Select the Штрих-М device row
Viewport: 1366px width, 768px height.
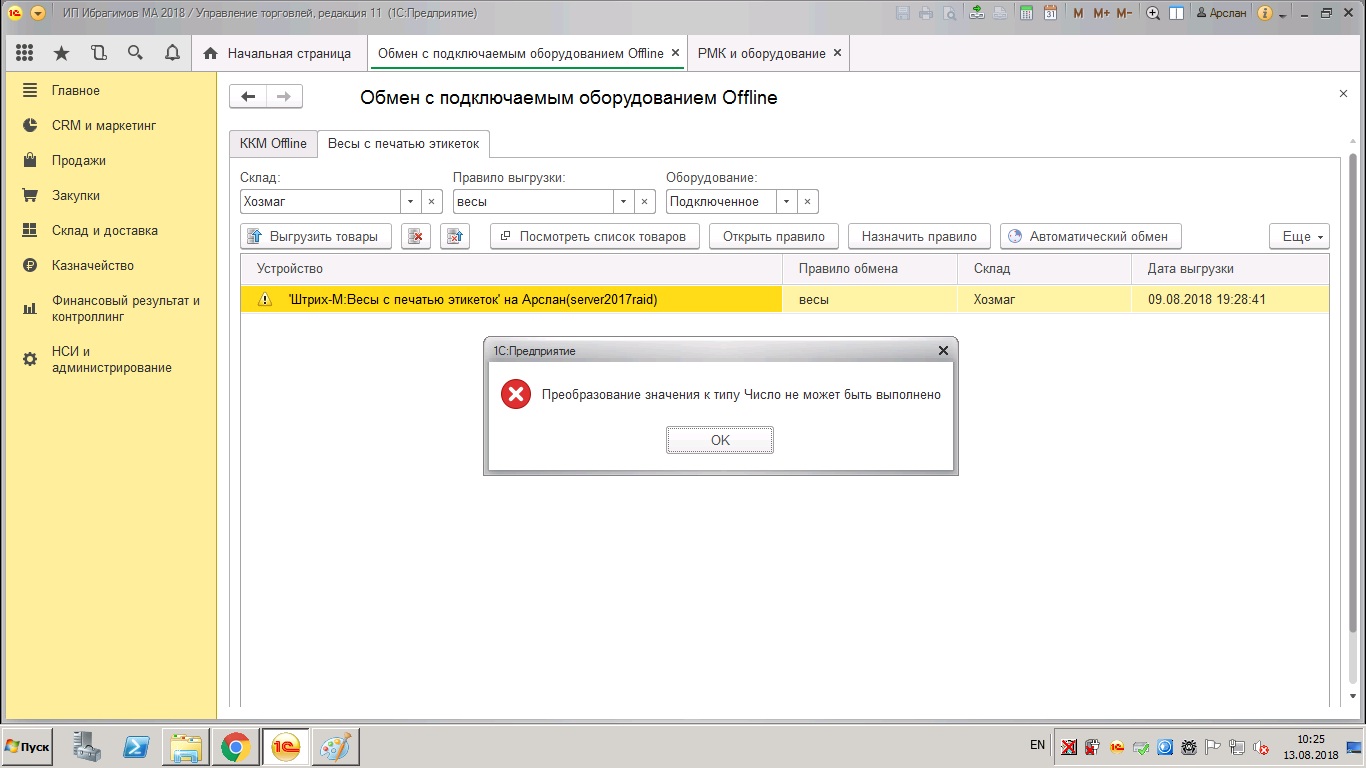pyautogui.click(x=510, y=299)
